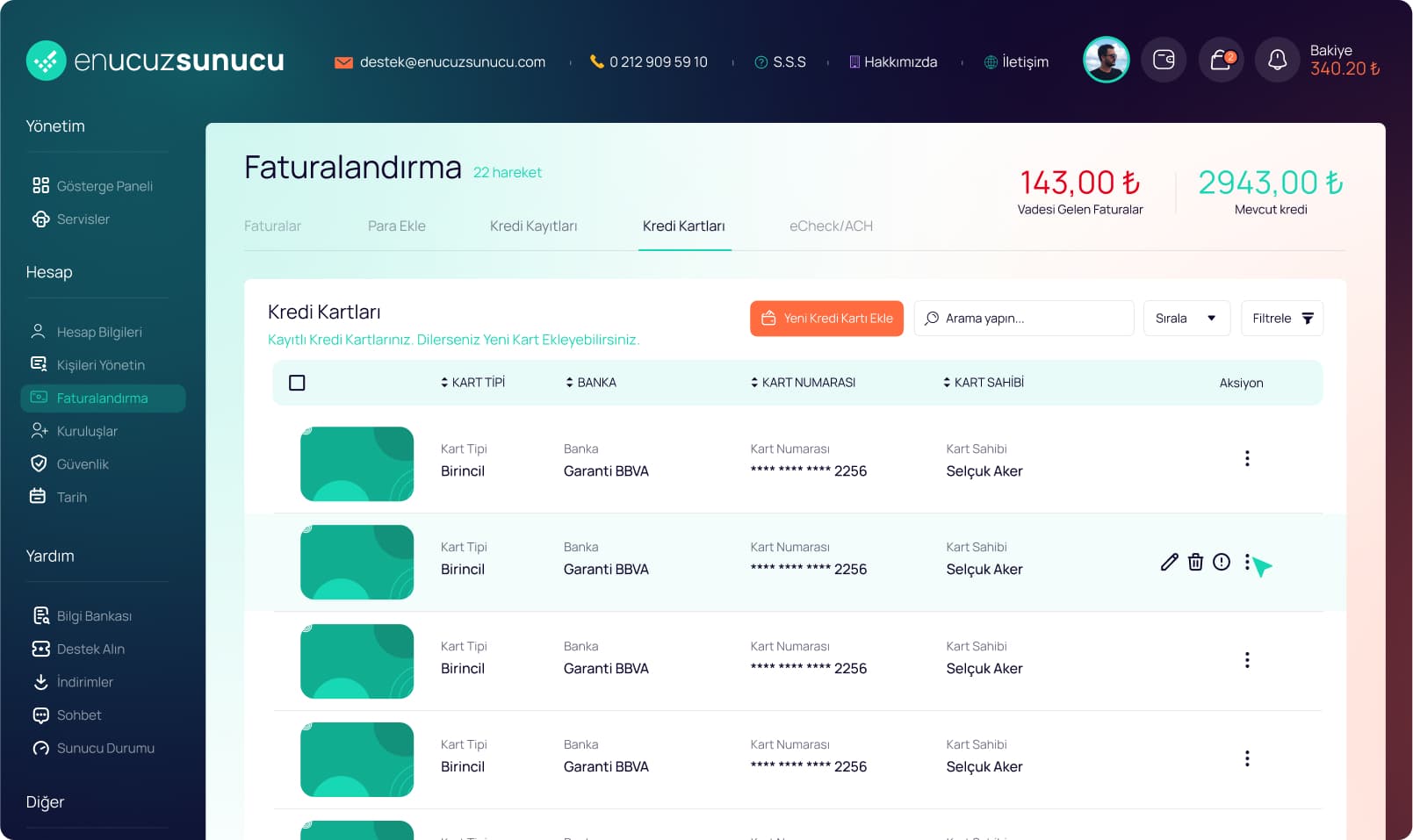Click the exclamation info icon in second row
Screen dimensions: 1413x840
click(x=1222, y=562)
